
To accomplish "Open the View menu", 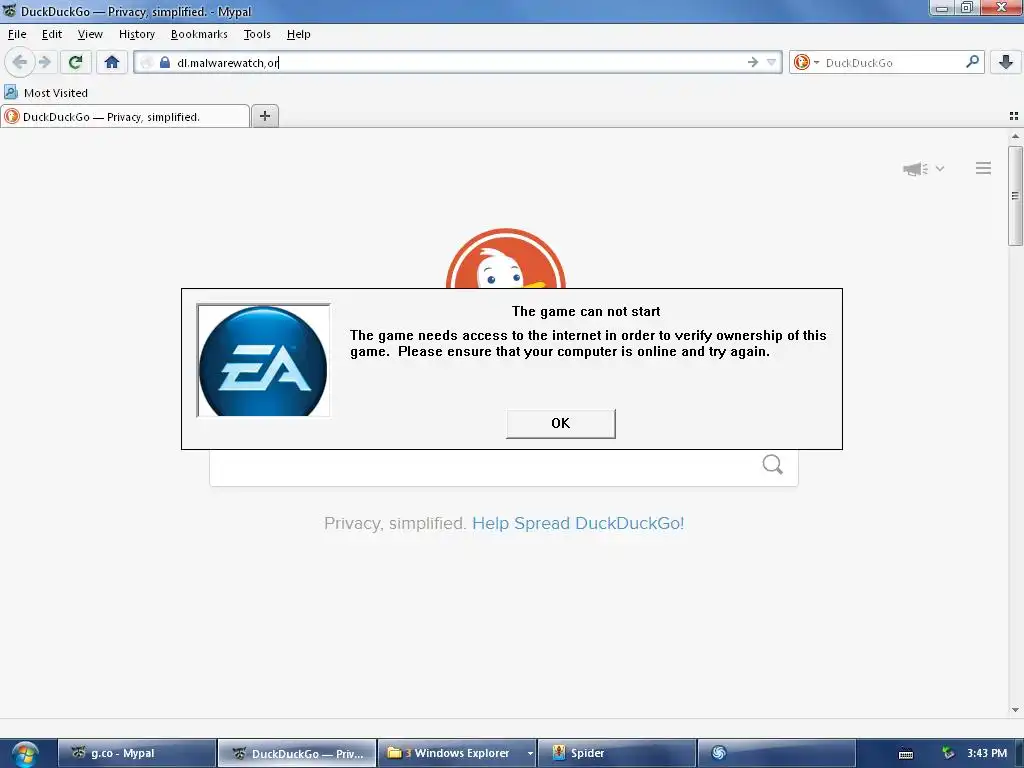I will click(90, 34).
